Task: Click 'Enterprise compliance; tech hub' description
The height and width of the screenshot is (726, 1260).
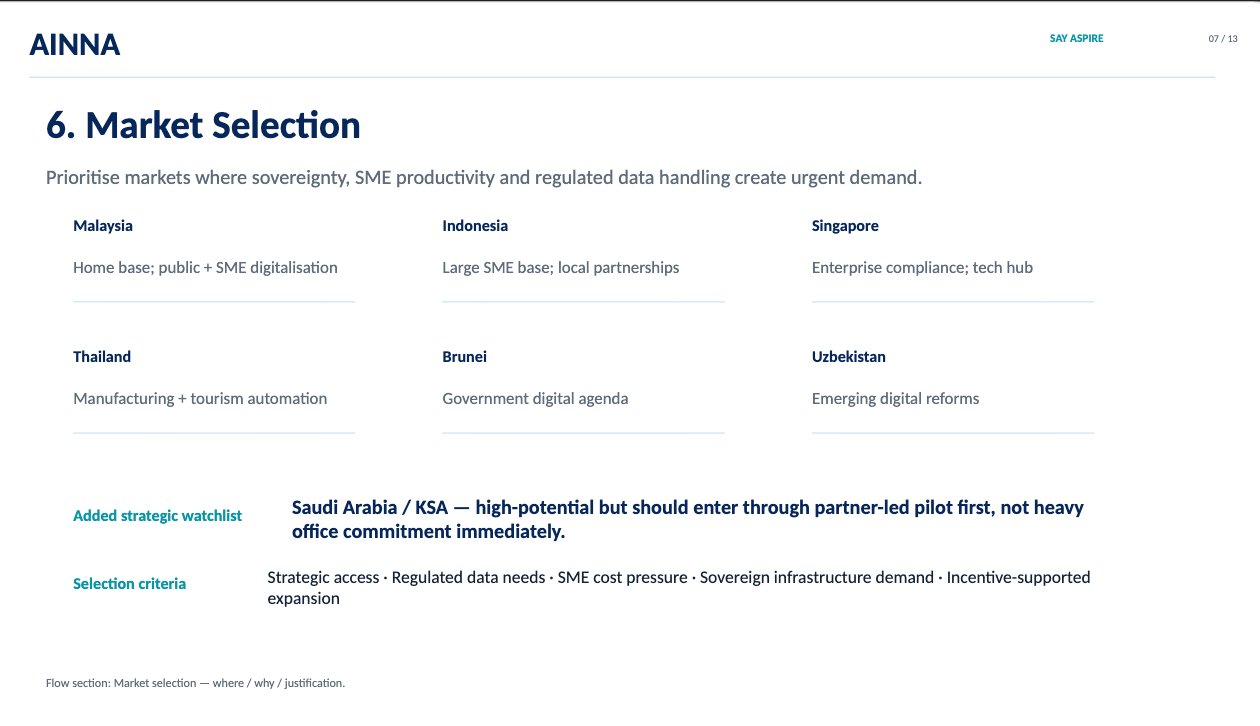Action: click(922, 268)
